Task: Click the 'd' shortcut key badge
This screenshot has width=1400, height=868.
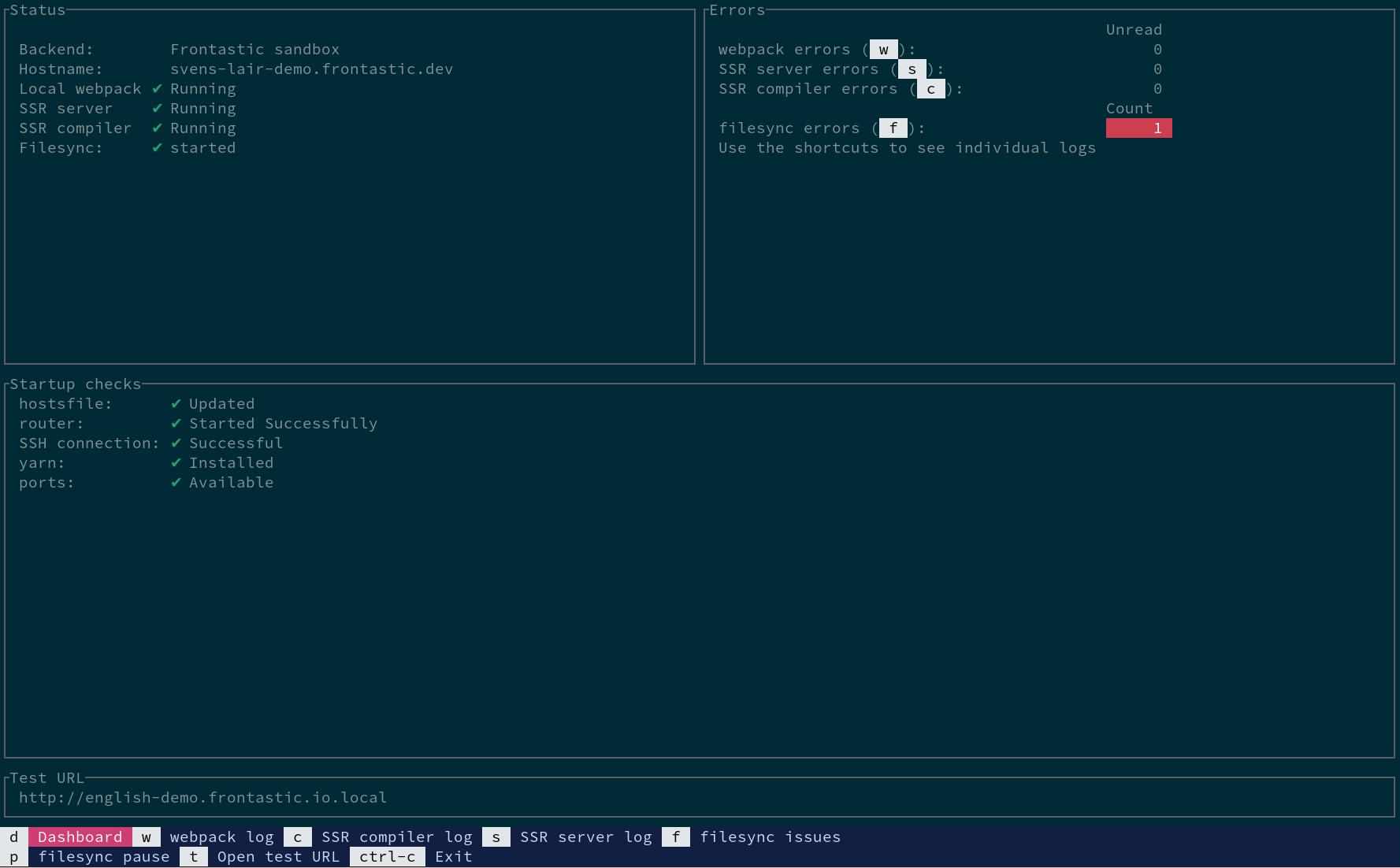Action: (x=14, y=836)
